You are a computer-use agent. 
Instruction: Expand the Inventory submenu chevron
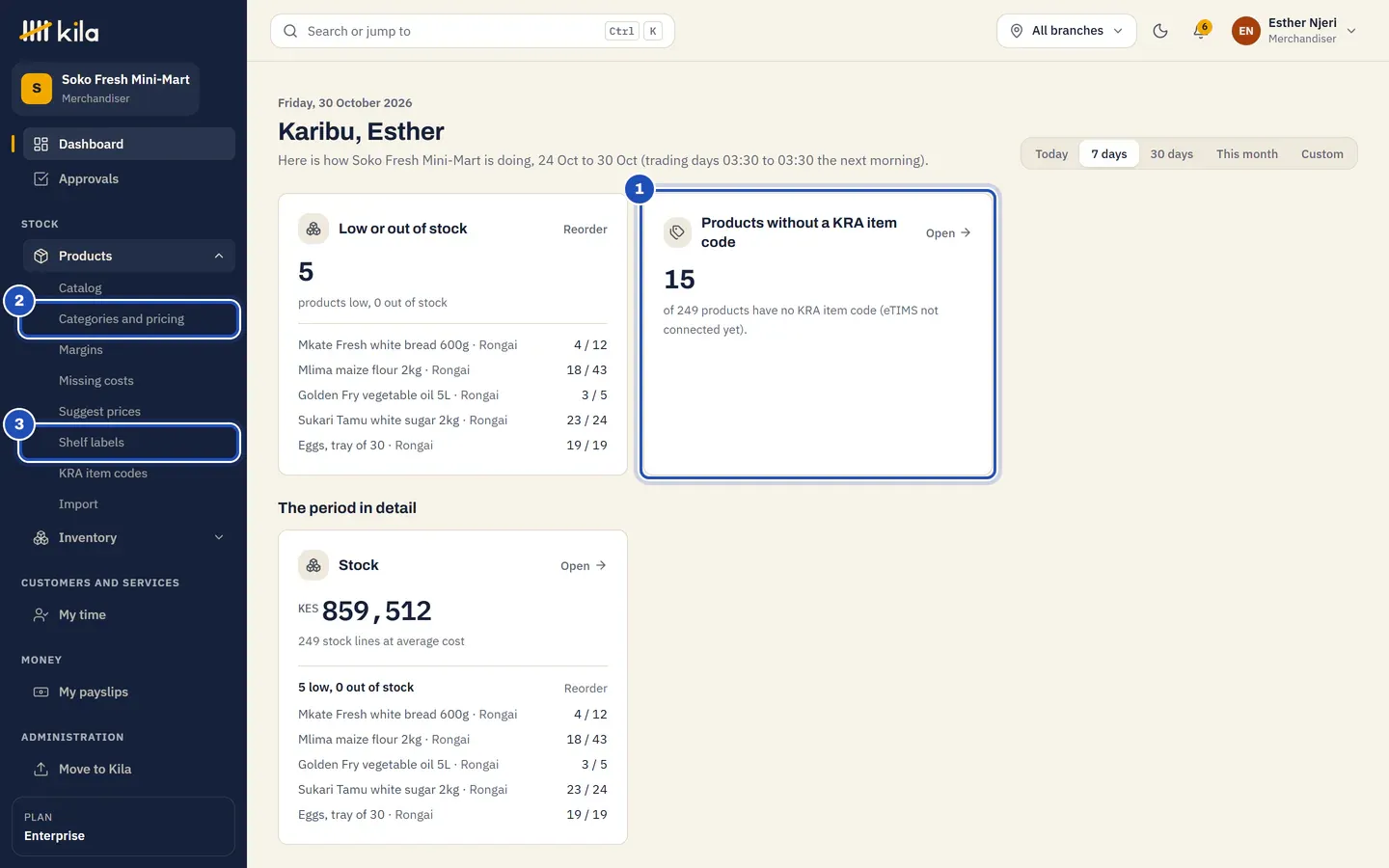point(219,537)
